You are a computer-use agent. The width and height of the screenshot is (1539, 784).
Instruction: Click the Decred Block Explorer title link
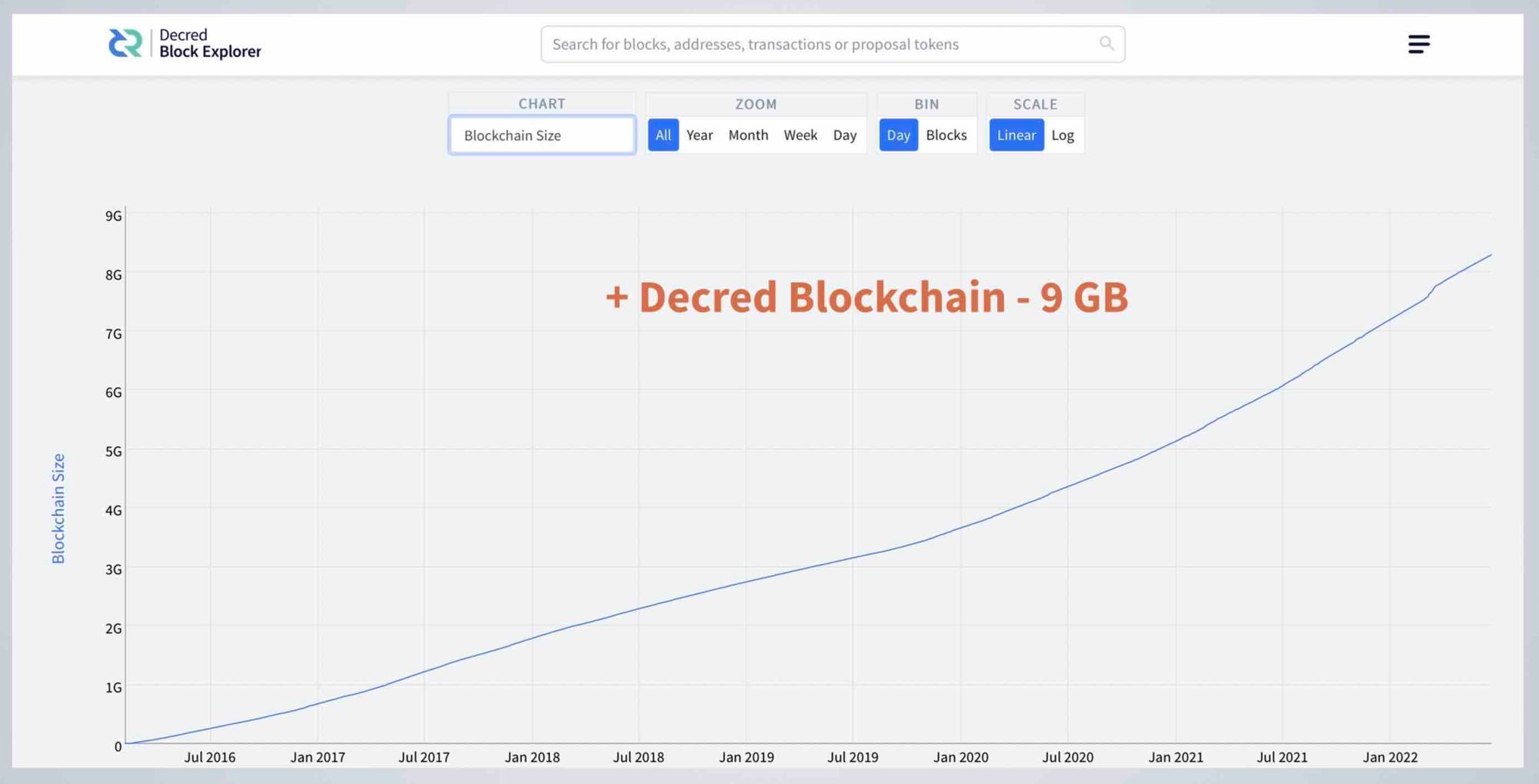coord(209,43)
